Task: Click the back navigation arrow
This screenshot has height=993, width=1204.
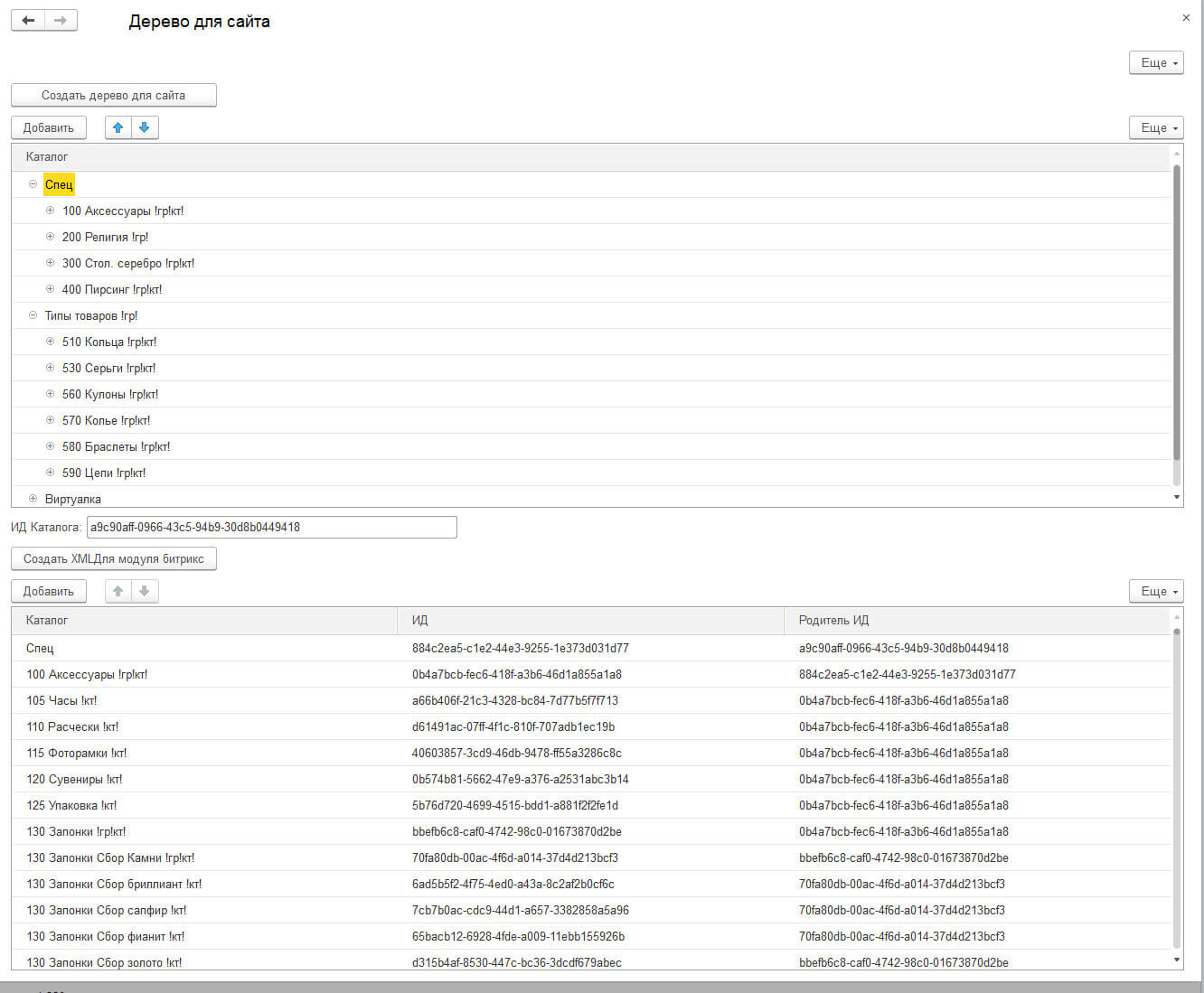Action: [28, 20]
